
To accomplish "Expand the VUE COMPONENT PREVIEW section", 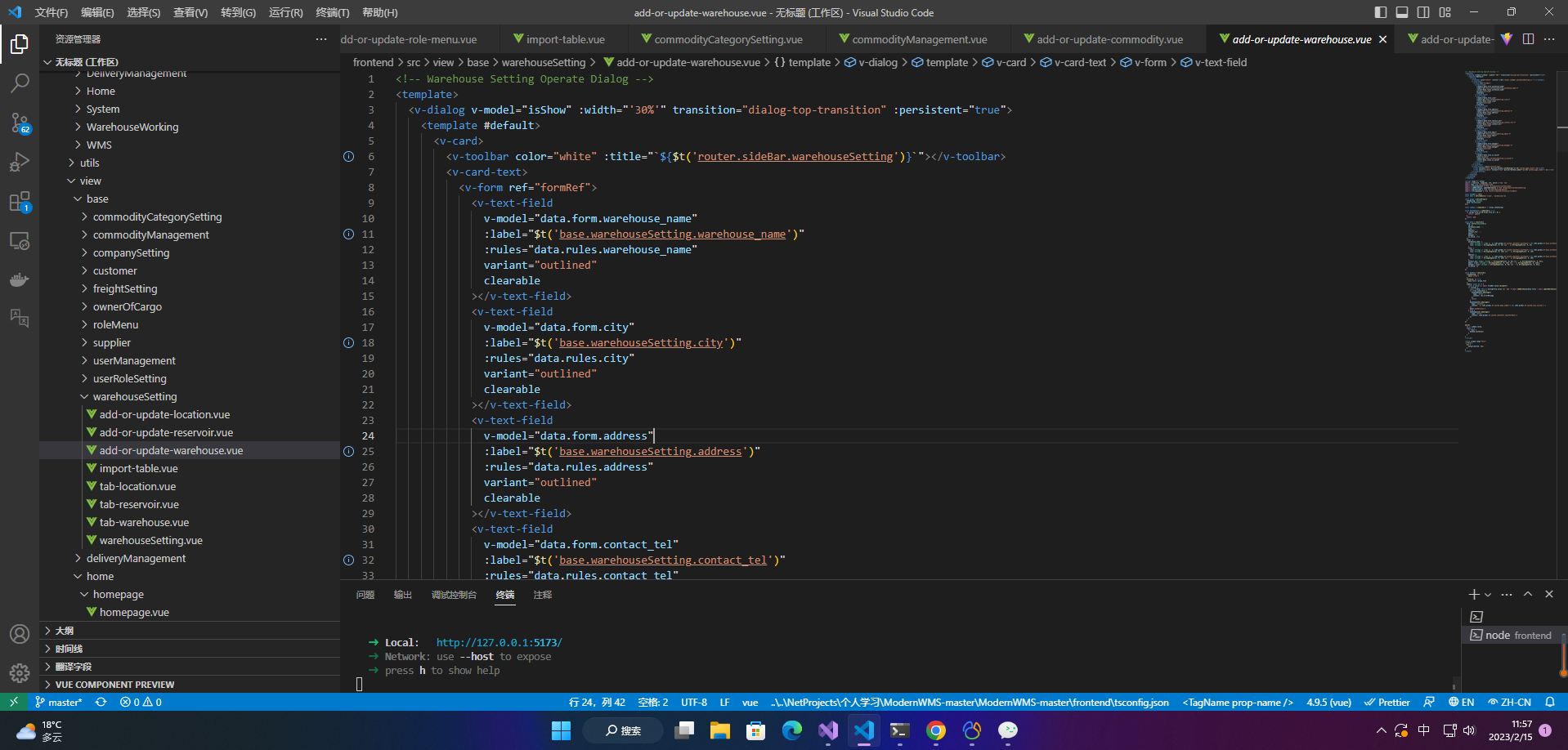I will tap(190, 685).
